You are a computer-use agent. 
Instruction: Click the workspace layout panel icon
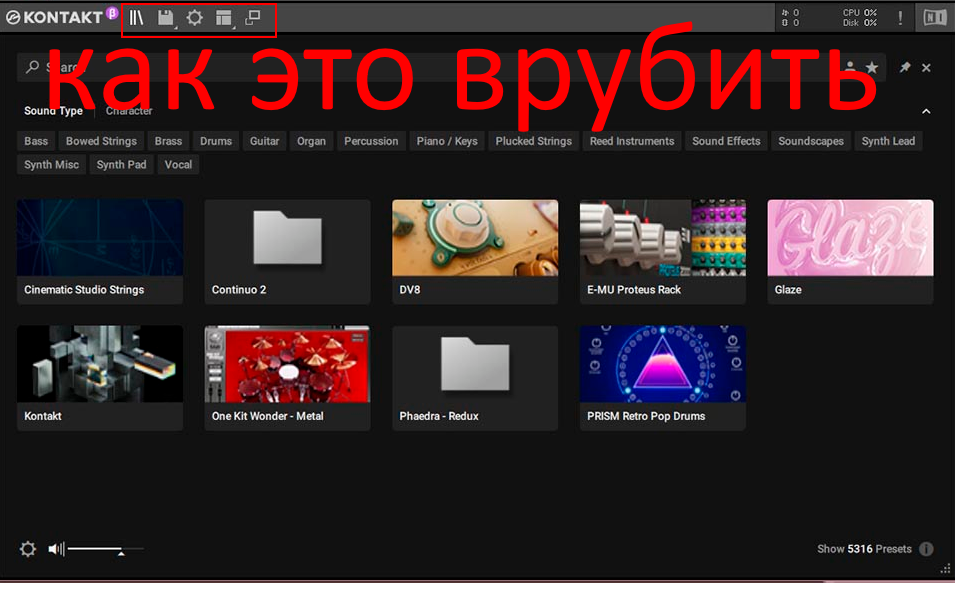(x=224, y=17)
